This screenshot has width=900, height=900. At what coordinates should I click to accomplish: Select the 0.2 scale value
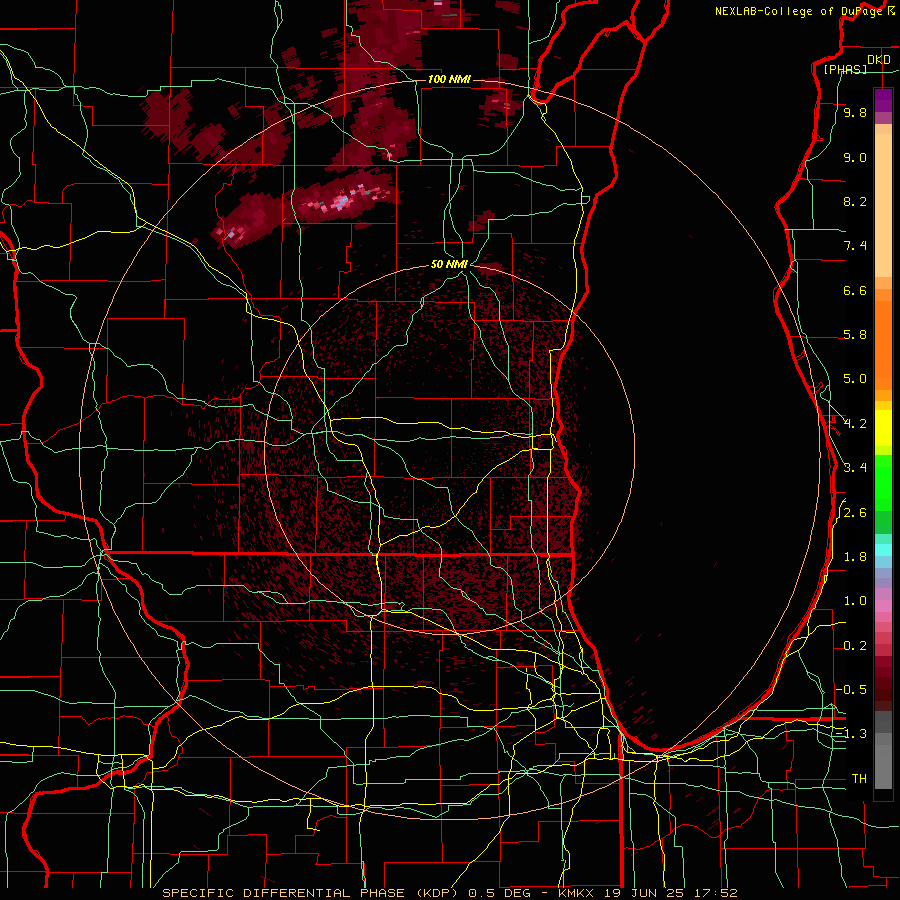pos(855,646)
